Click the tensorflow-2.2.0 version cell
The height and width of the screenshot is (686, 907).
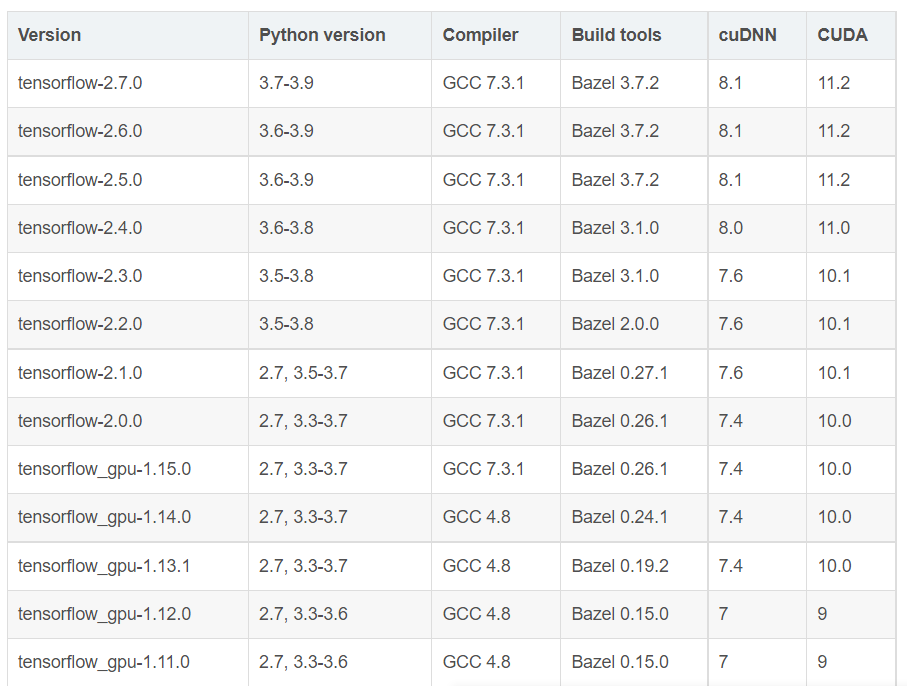[80, 324]
